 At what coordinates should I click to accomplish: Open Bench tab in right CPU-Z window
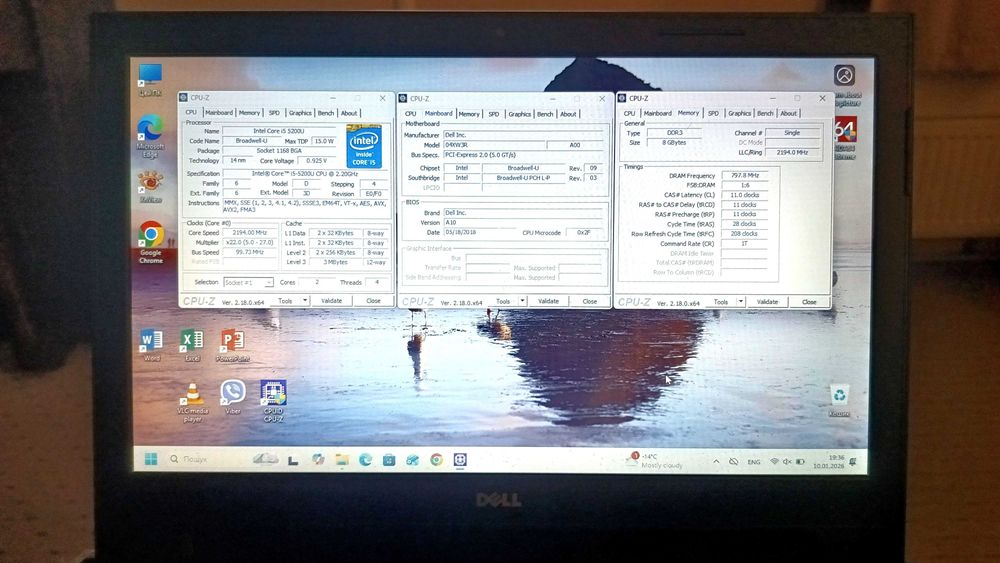[x=765, y=113]
